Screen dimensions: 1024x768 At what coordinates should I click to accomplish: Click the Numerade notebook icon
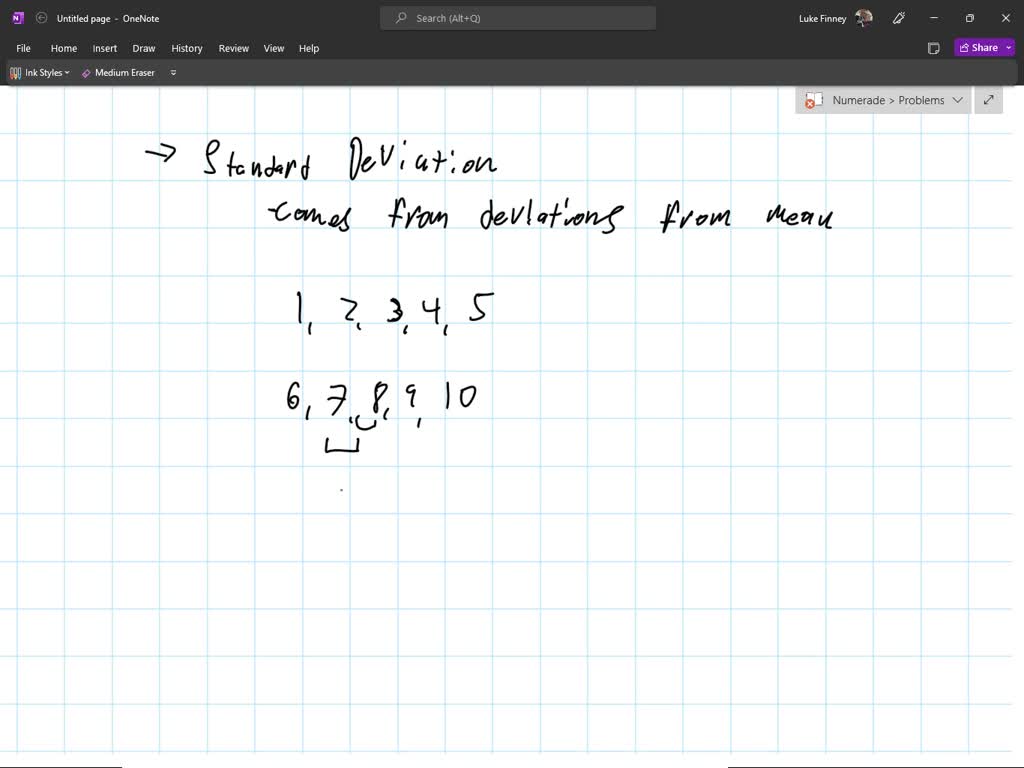pos(812,100)
